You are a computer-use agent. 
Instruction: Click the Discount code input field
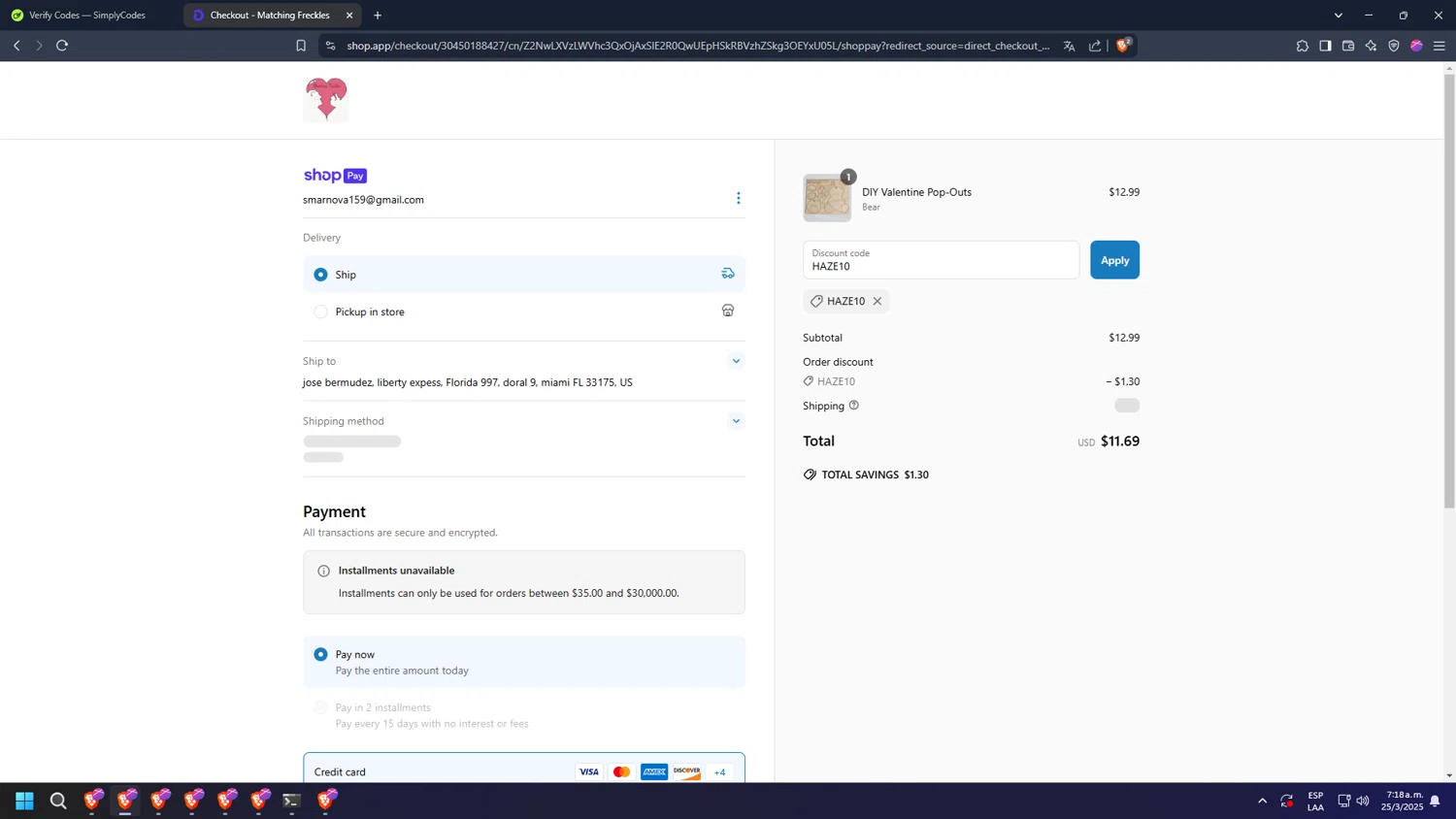click(941, 260)
